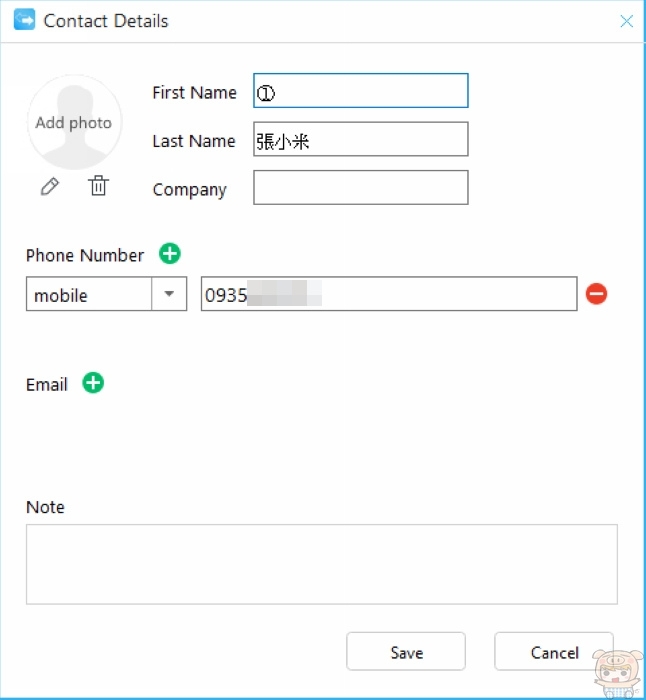Image resolution: width=646 pixels, height=700 pixels.
Task: Click the Contact Details app icon
Action: pyautogui.click(x=24, y=20)
